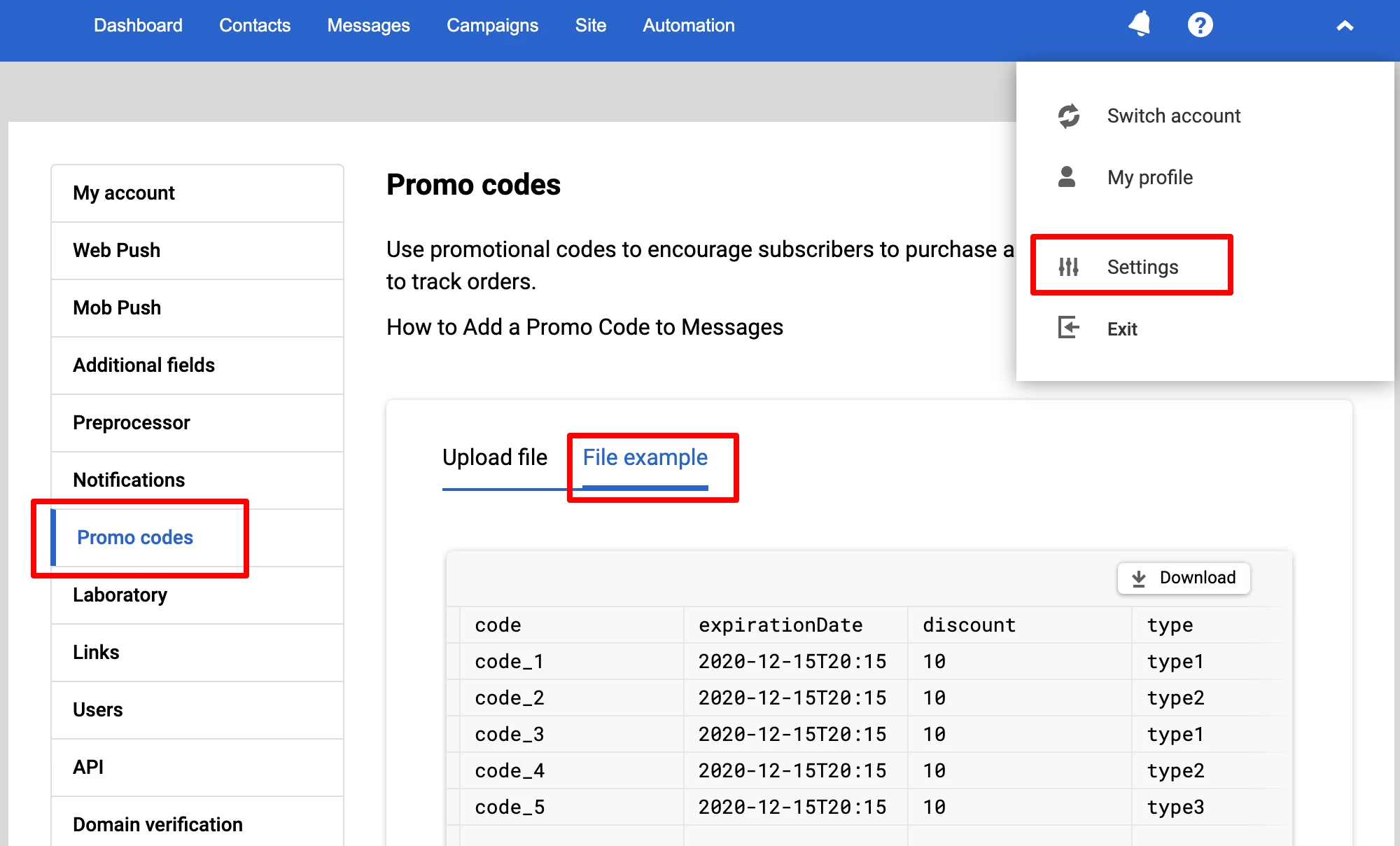The image size is (1400, 846).
Task: Select the Upload file tab
Action: [497, 459]
